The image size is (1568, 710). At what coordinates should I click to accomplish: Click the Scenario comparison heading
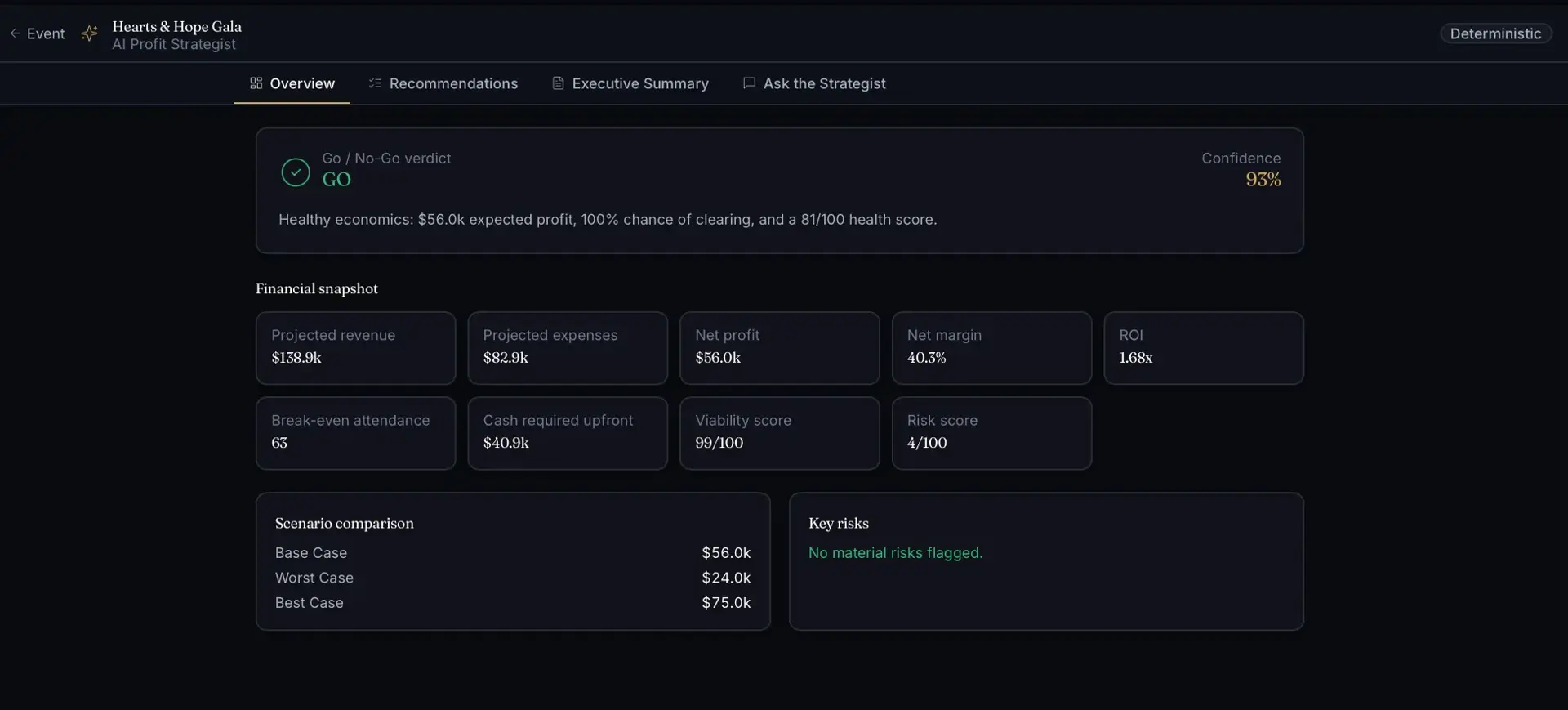click(x=344, y=524)
